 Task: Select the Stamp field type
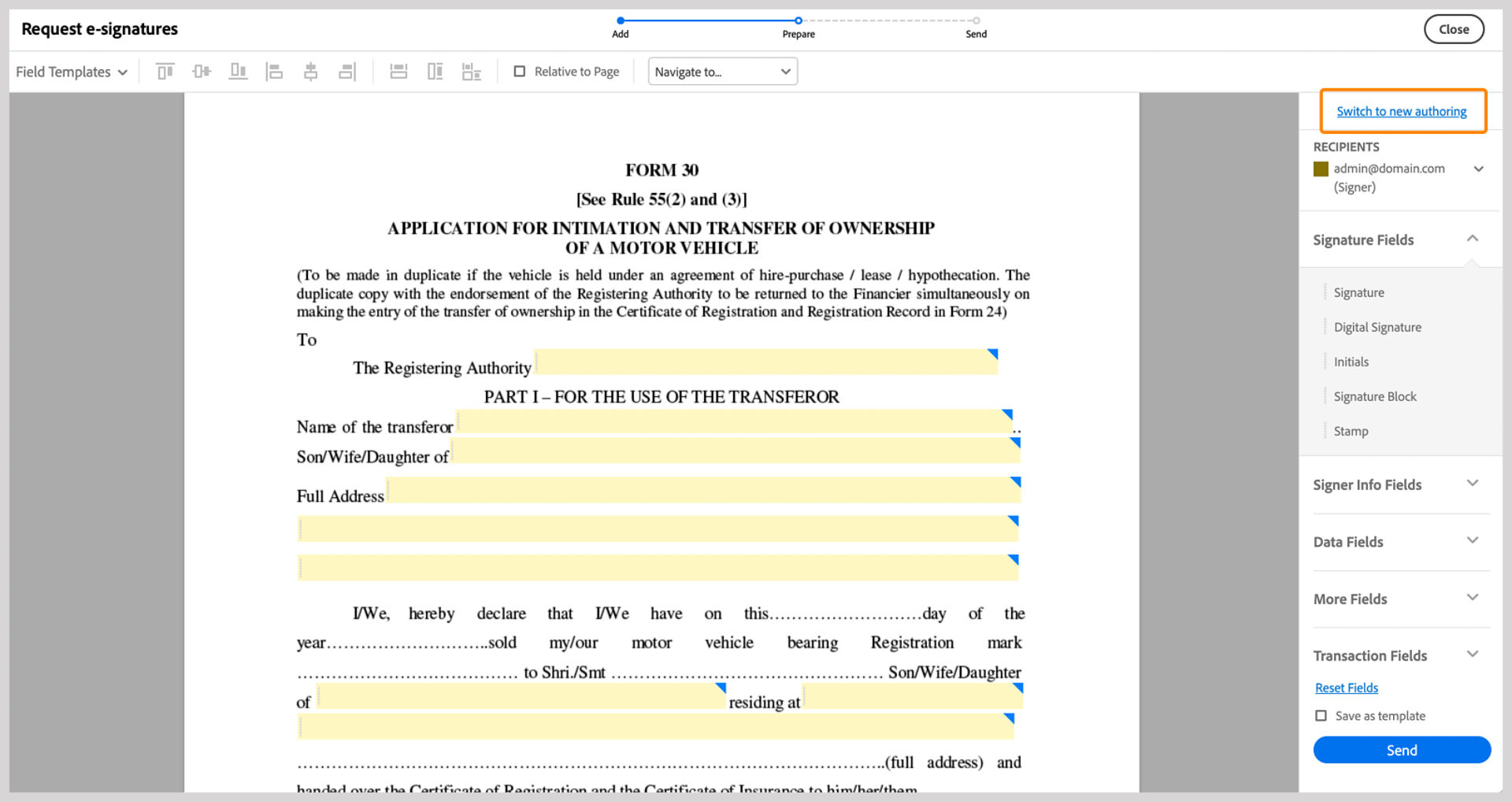pyautogui.click(x=1351, y=431)
